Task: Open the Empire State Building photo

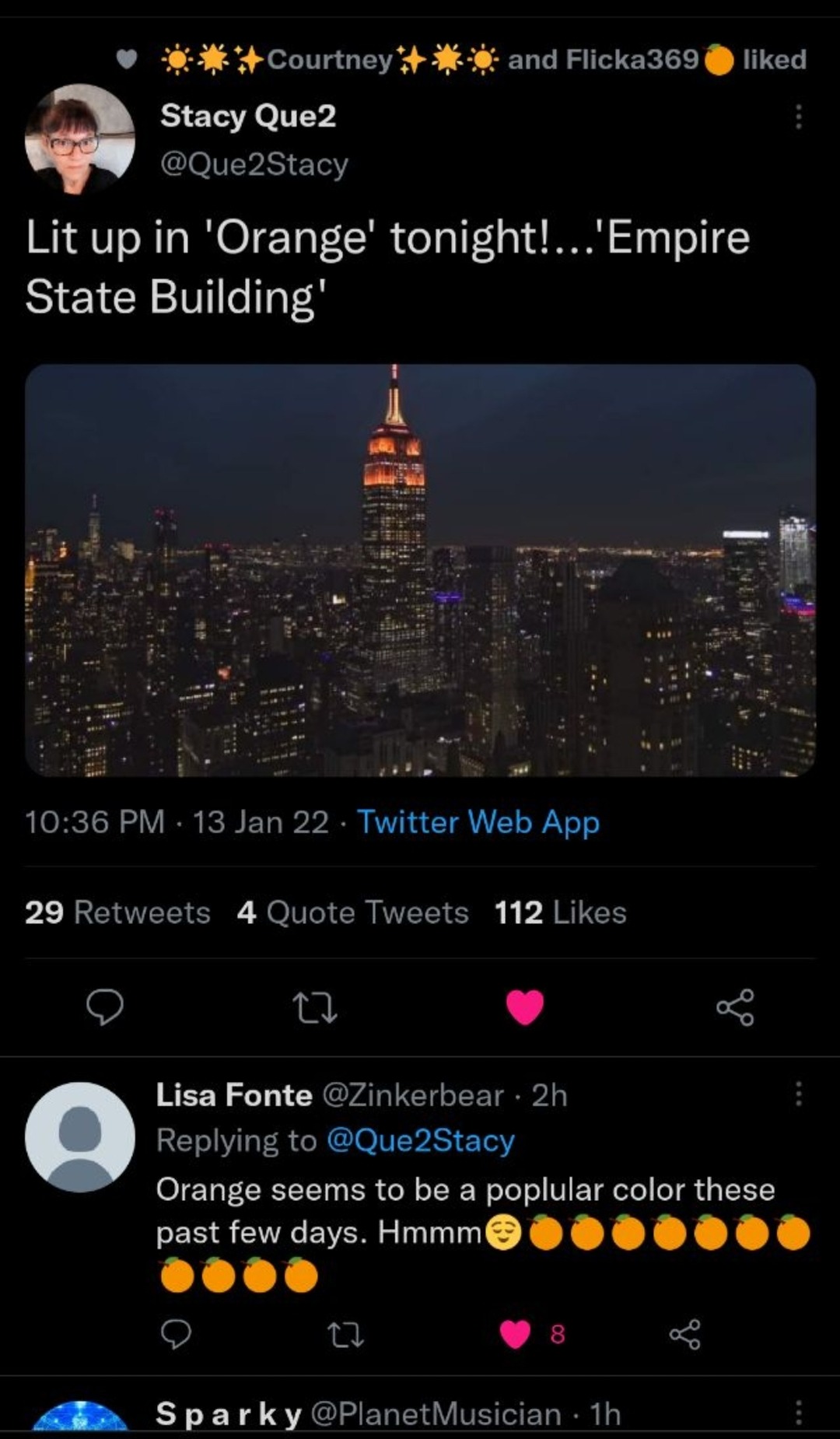Action: click(x=420, y=570)
